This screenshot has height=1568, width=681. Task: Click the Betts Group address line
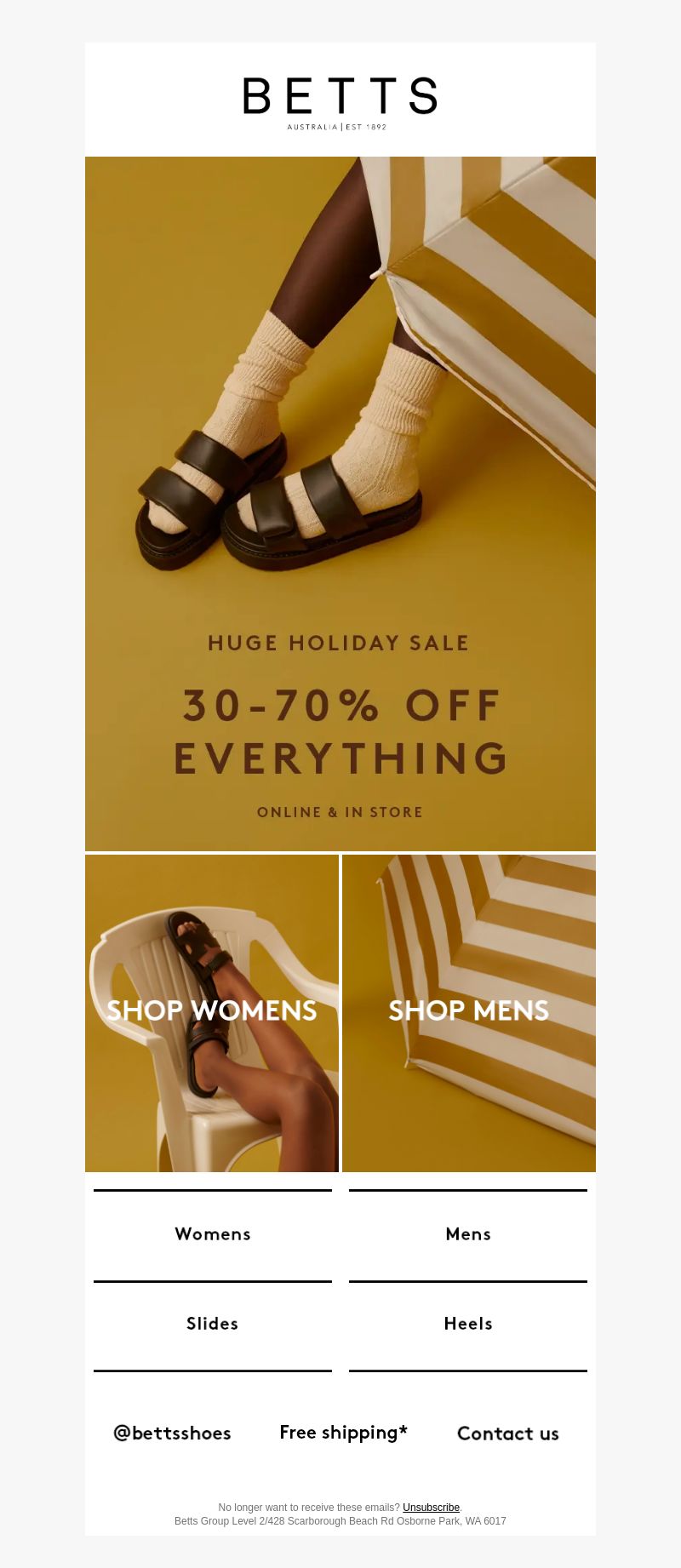pos(340,1521)
